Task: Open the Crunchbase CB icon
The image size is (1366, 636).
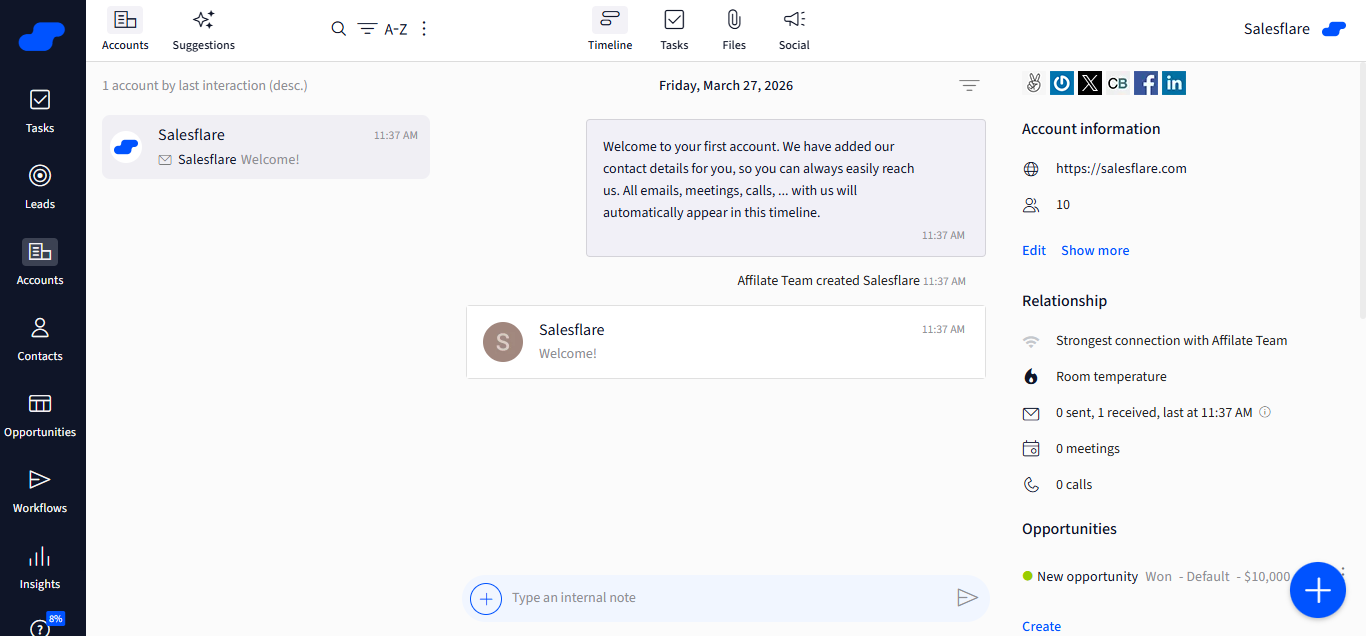Action: coord(1118,83)
